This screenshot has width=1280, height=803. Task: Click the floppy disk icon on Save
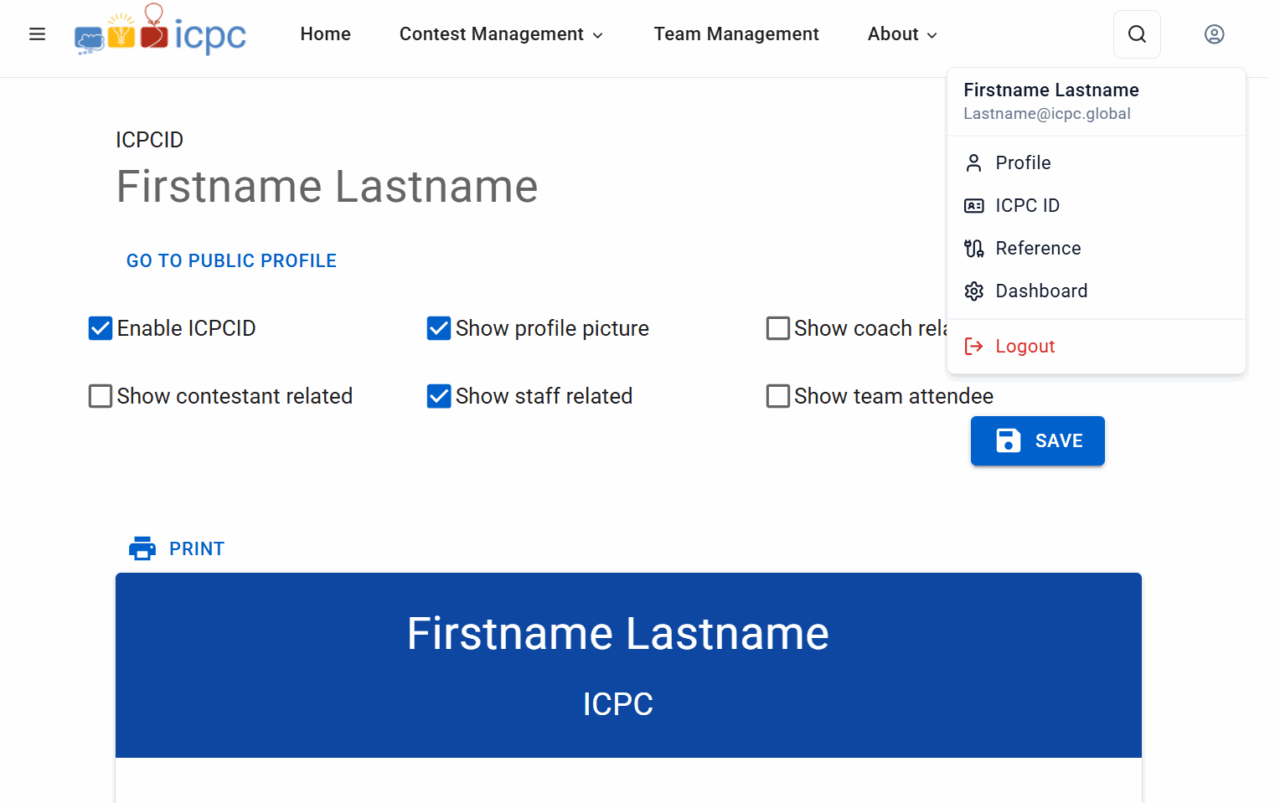tap(1008, 441)
